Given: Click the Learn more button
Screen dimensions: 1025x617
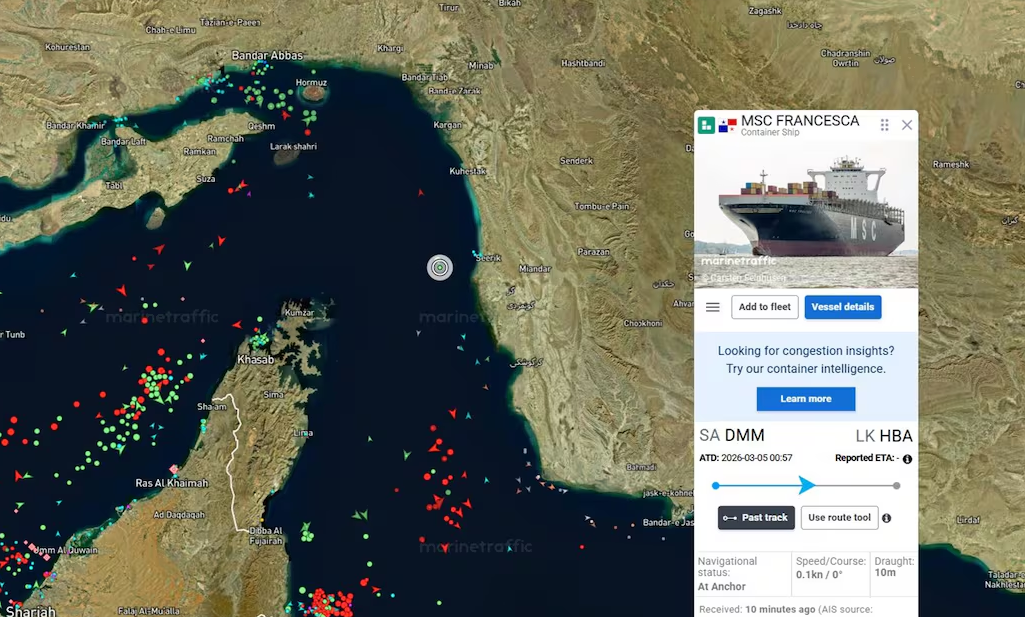Looking at the screenshot, I should click(806, 399).
